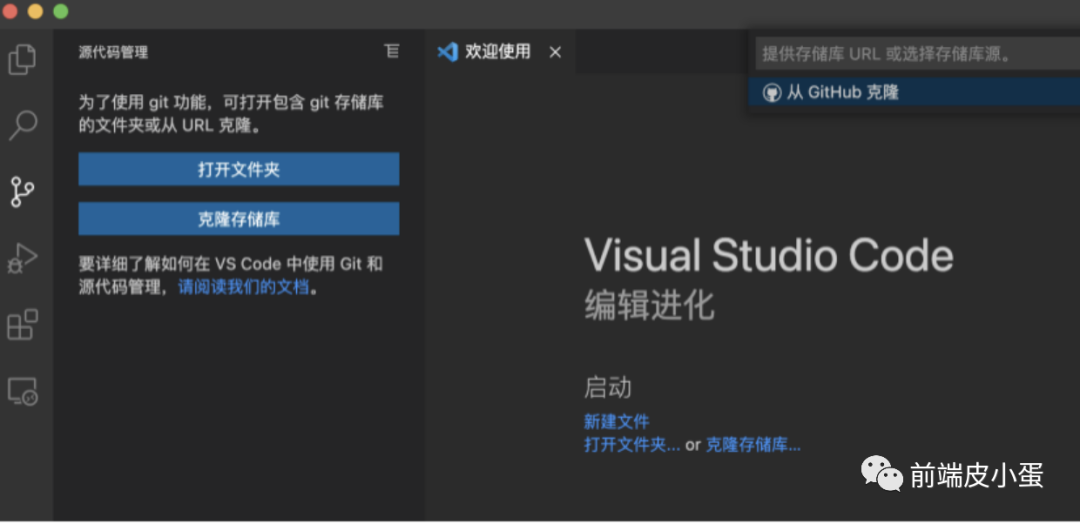
Task: Click the 启动 section heading
Action: [x=608, y=388]
